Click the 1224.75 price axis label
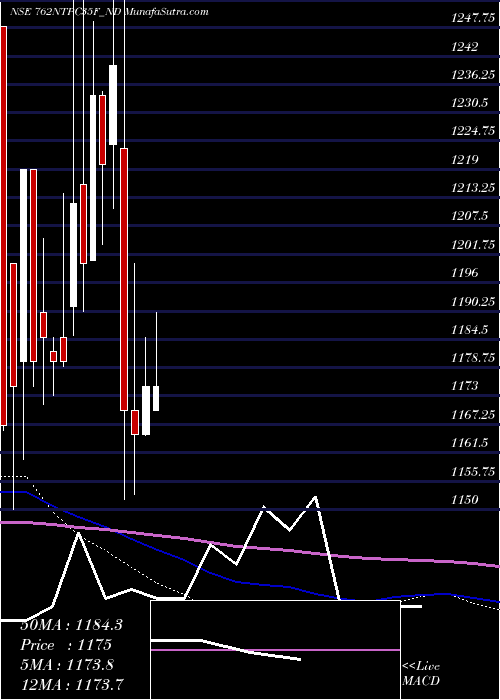 coord(473,131)
